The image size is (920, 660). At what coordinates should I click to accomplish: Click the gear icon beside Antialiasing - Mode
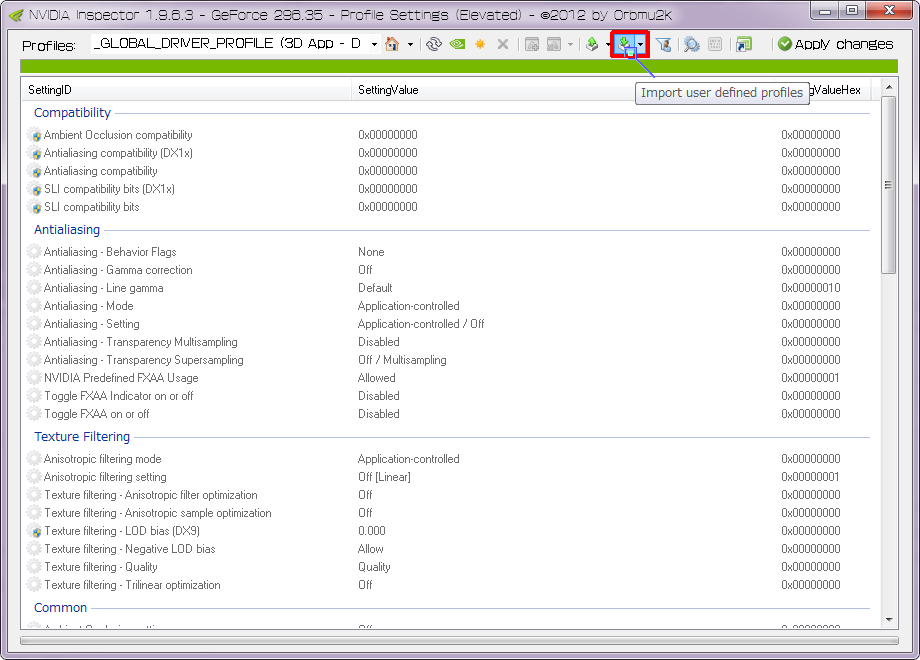pos(35,306)
